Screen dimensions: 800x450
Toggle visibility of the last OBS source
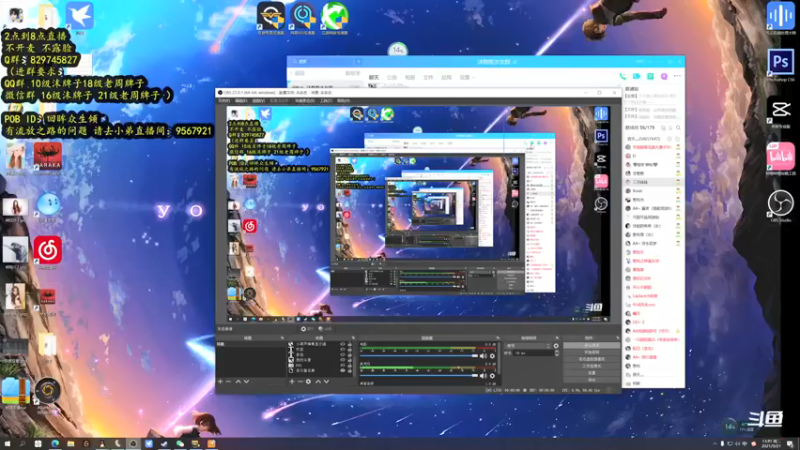(342, 370)
